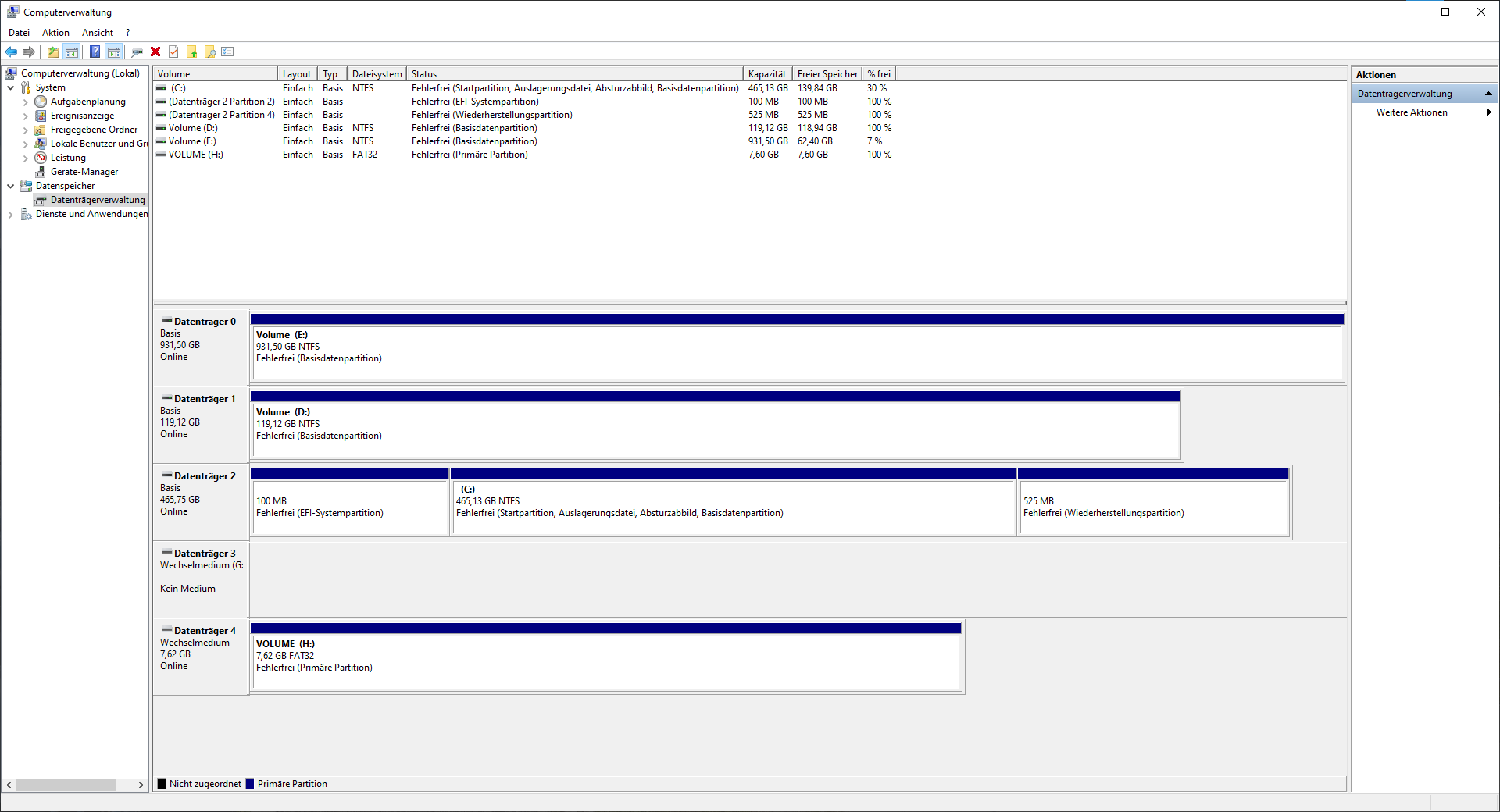
Task: Select the Datenträger 2 disk label
Action: coord(202,502)
